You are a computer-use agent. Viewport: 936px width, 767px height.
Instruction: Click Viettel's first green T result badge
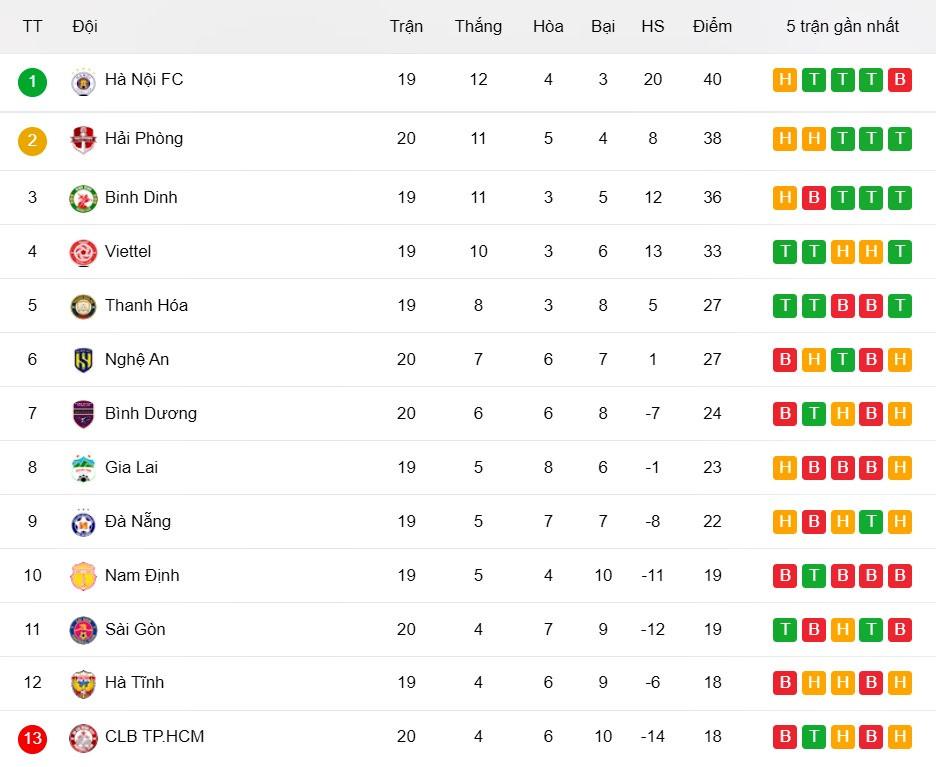pyautogui.click(x=785, y=252)
